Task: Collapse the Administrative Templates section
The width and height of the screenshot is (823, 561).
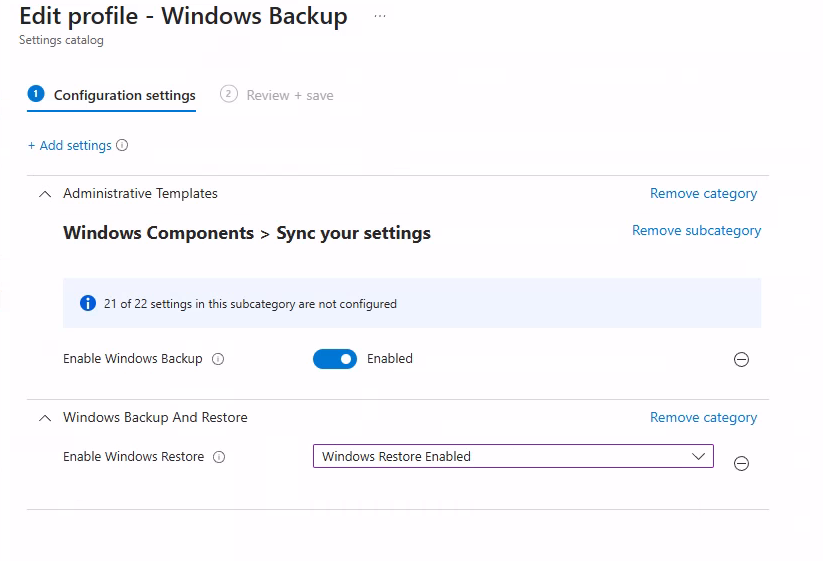Action: 44,194
